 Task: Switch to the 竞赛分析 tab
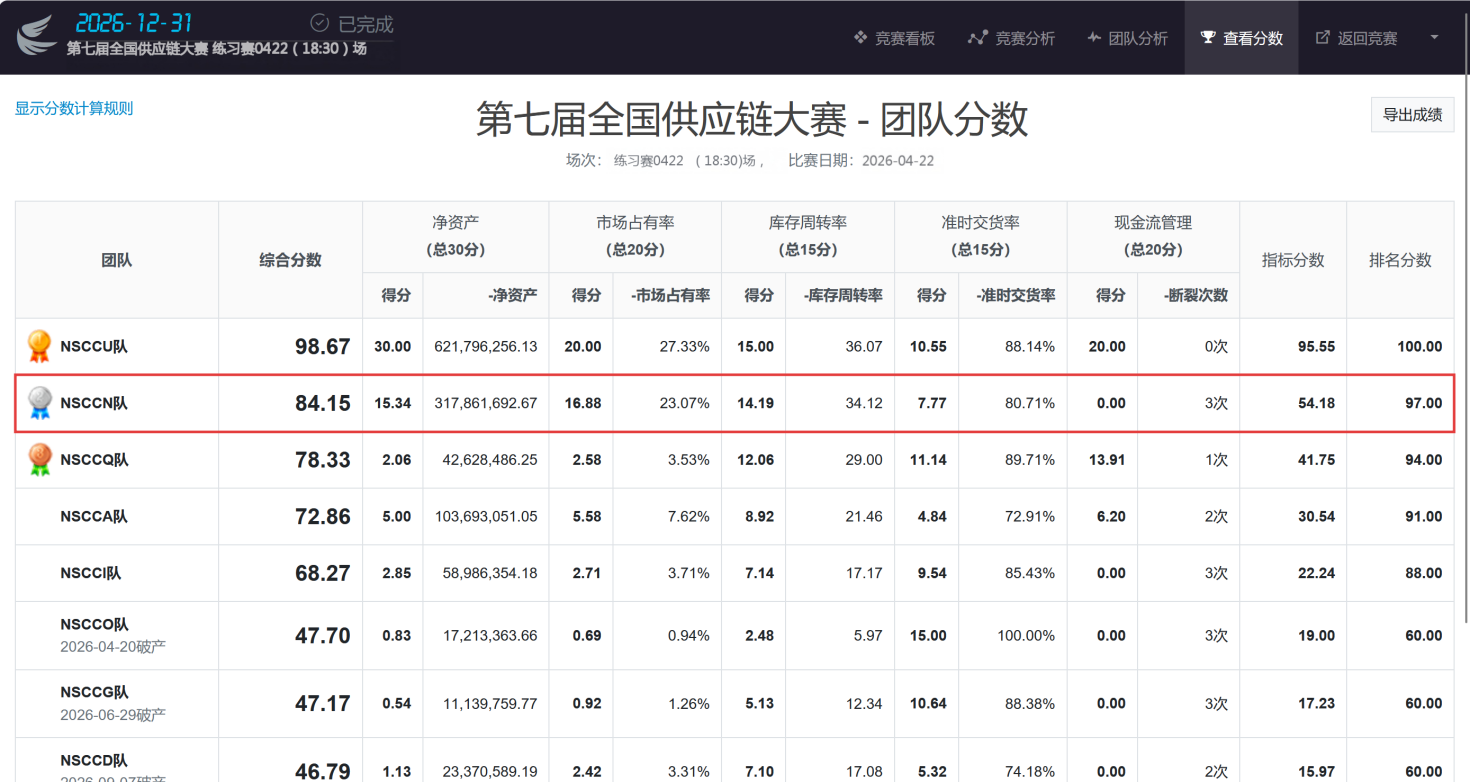1011,38
